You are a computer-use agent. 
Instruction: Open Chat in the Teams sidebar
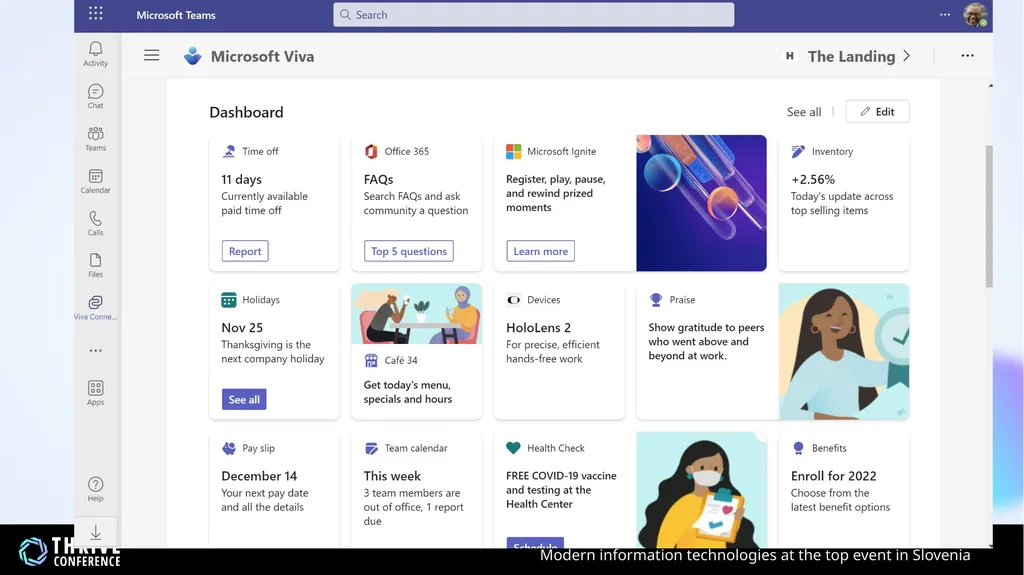(95, 96)
